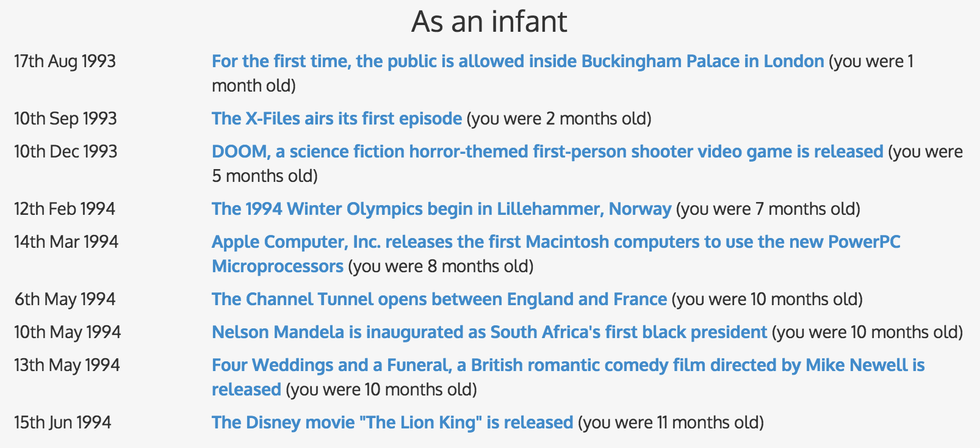The width and height of the screenshot is (980, 448).
Task: Click the 15th Jun 1994 date
Action: coord(63,422)
